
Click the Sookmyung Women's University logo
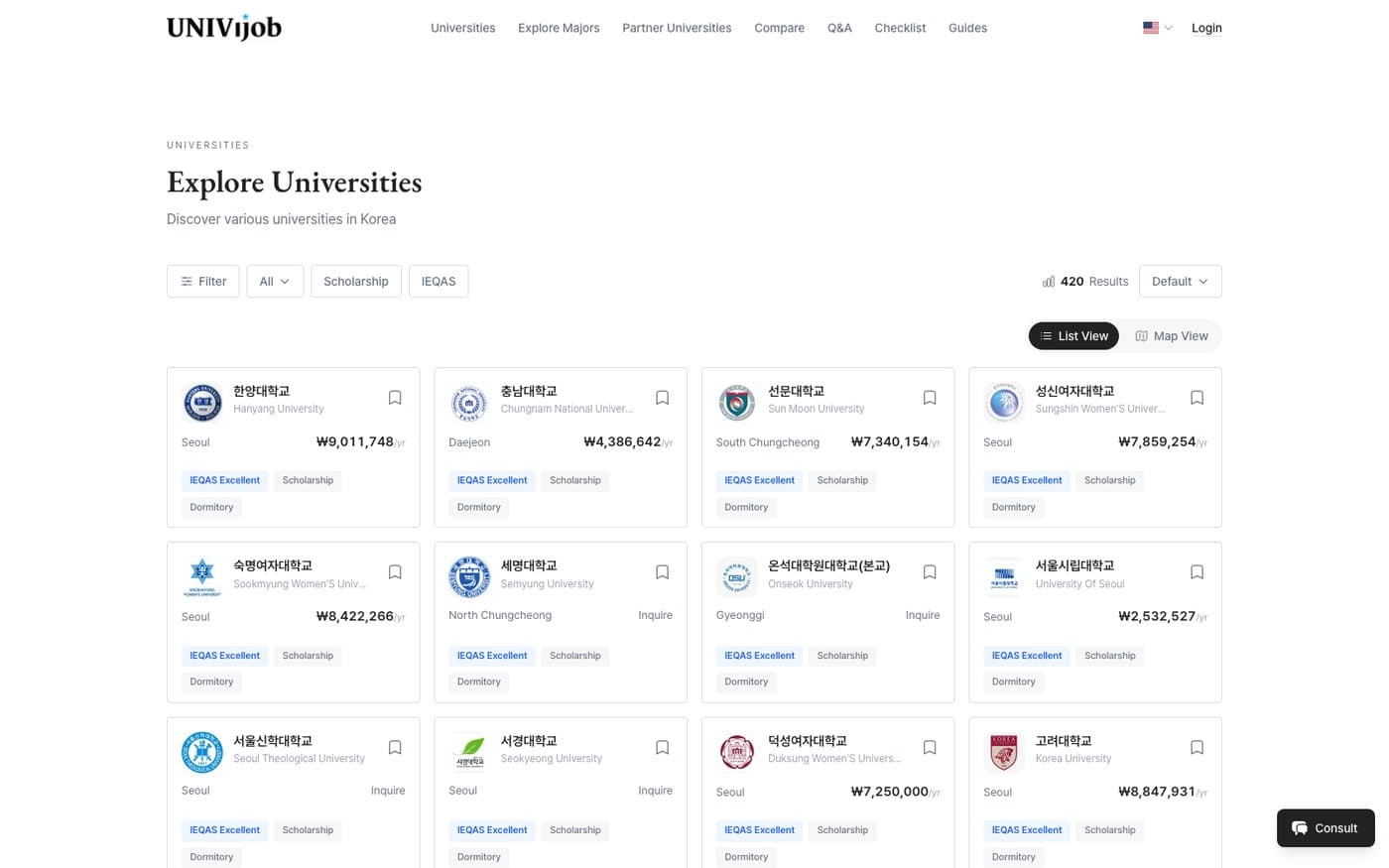pos(202,577)
